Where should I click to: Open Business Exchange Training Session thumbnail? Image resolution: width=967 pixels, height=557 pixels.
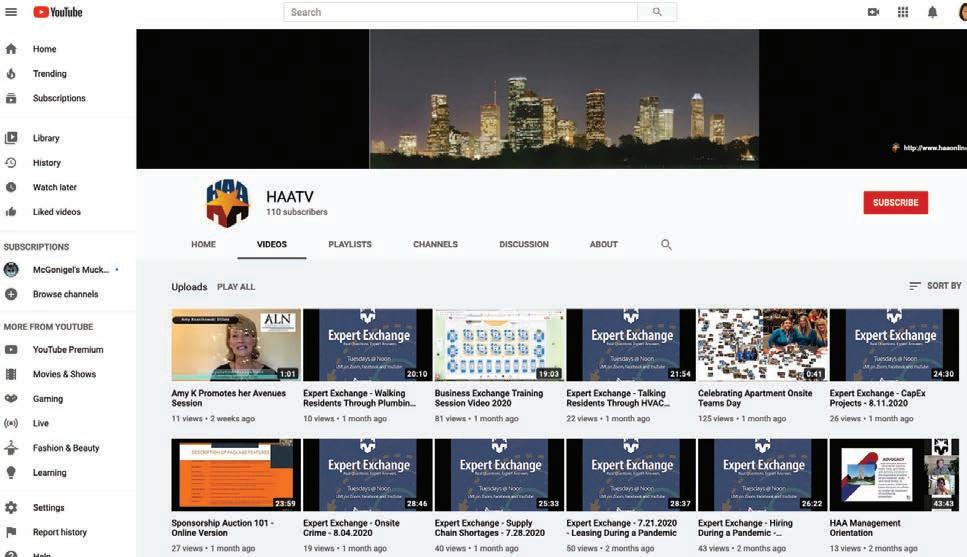click(x=499, y=345)
